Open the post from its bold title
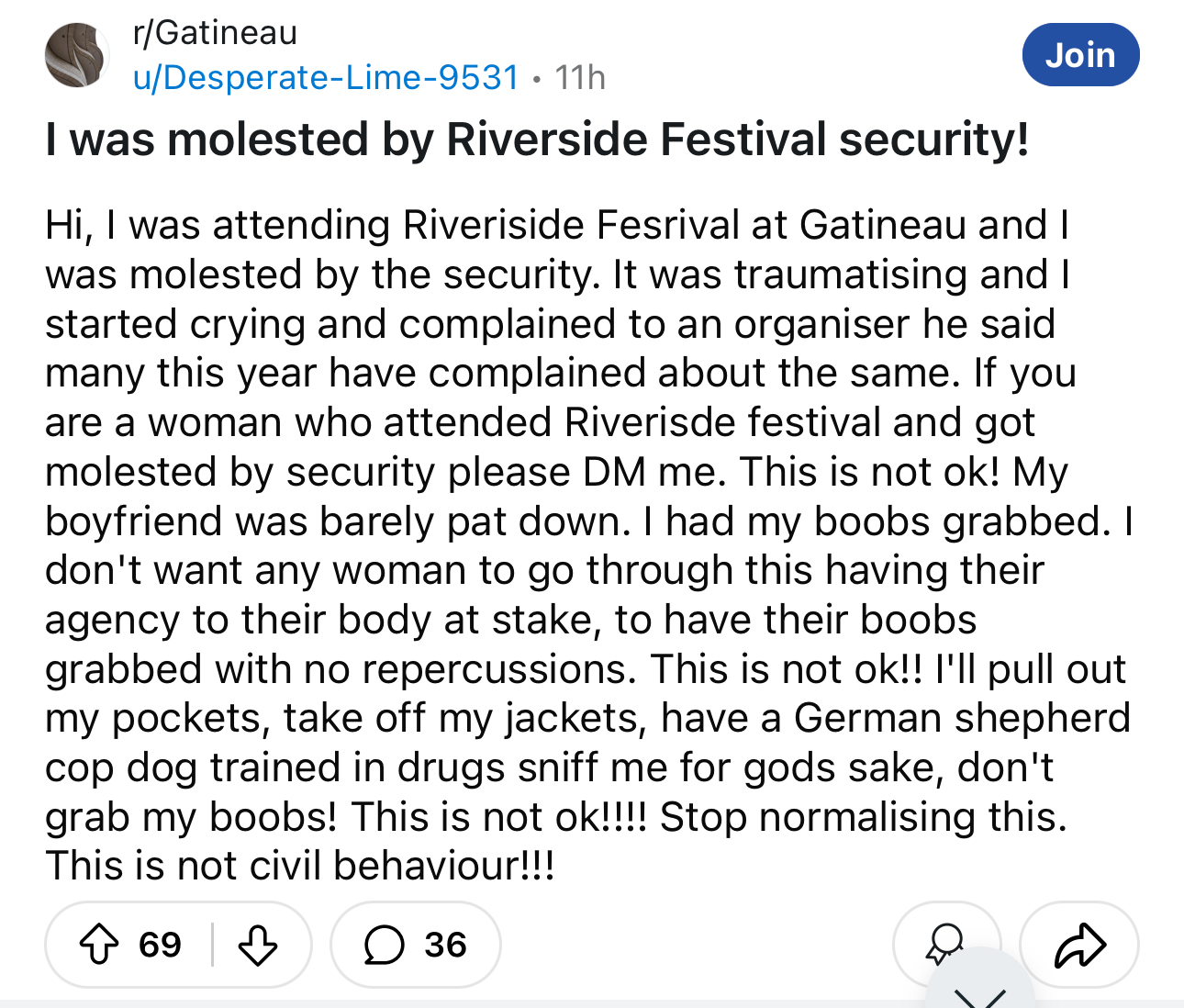 [x=537, y=140]
